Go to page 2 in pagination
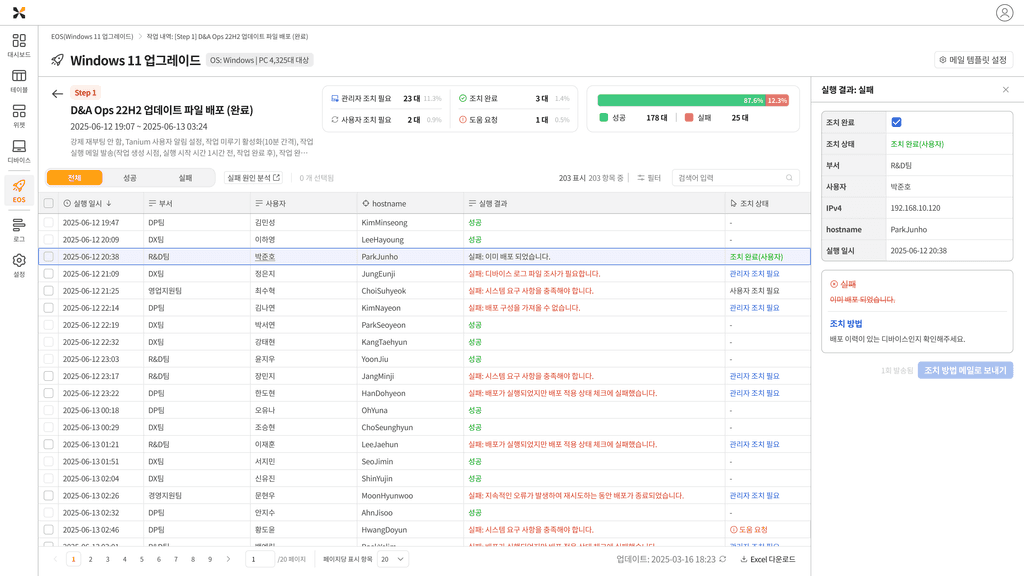The height and width of the screenshot is (576, 1024). (x=90, y=559)
